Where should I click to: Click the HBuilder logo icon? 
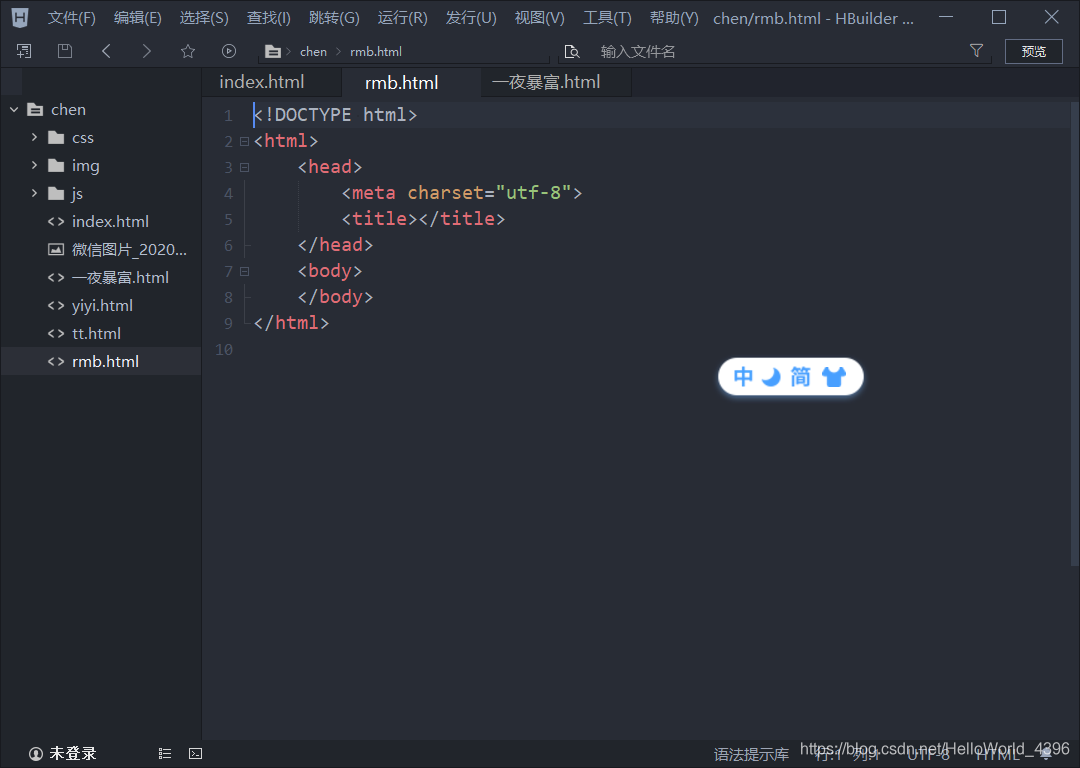(x=20, y=17)
